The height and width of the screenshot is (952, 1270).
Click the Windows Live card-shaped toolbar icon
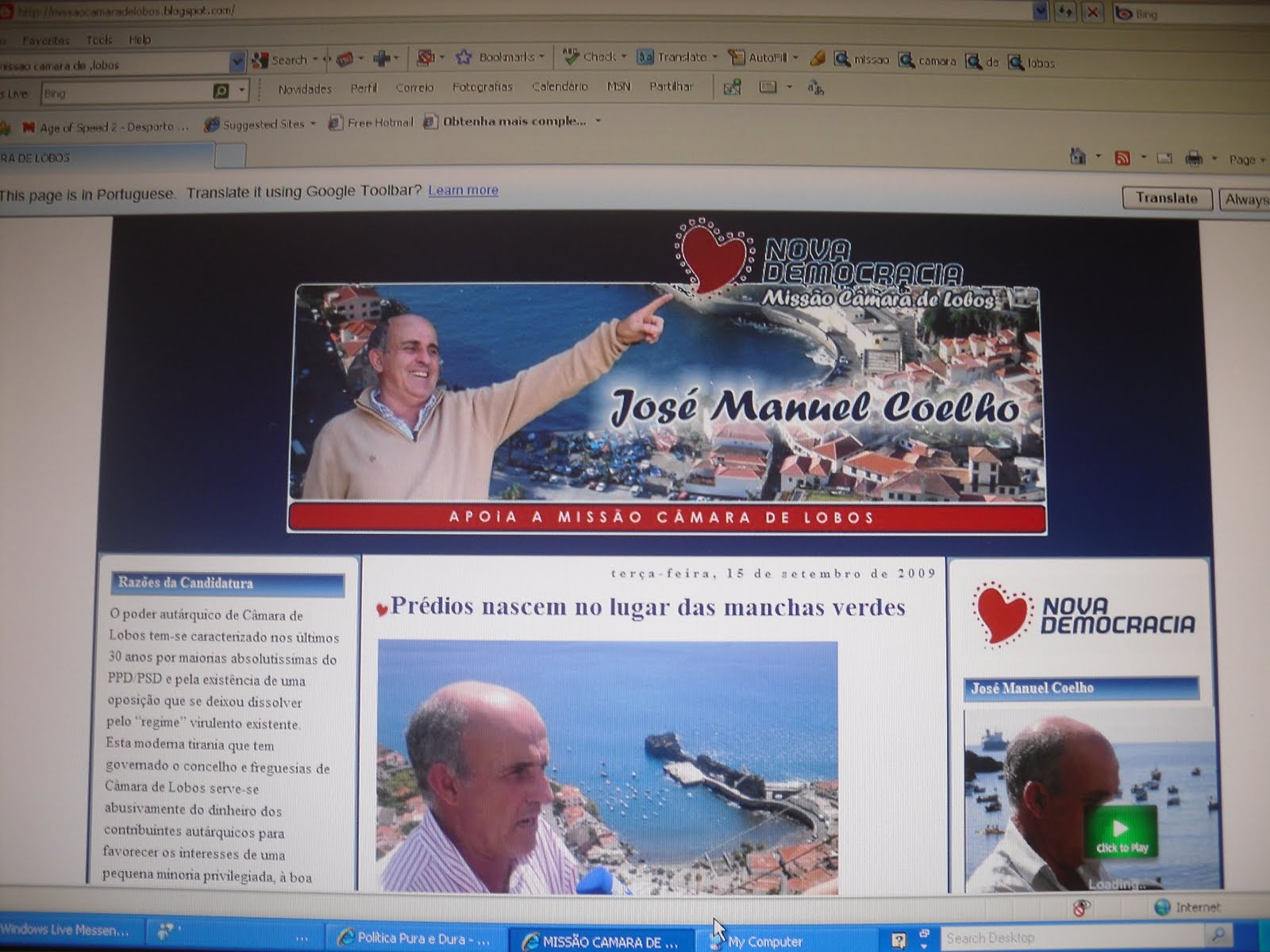click(x=768, y=87)
